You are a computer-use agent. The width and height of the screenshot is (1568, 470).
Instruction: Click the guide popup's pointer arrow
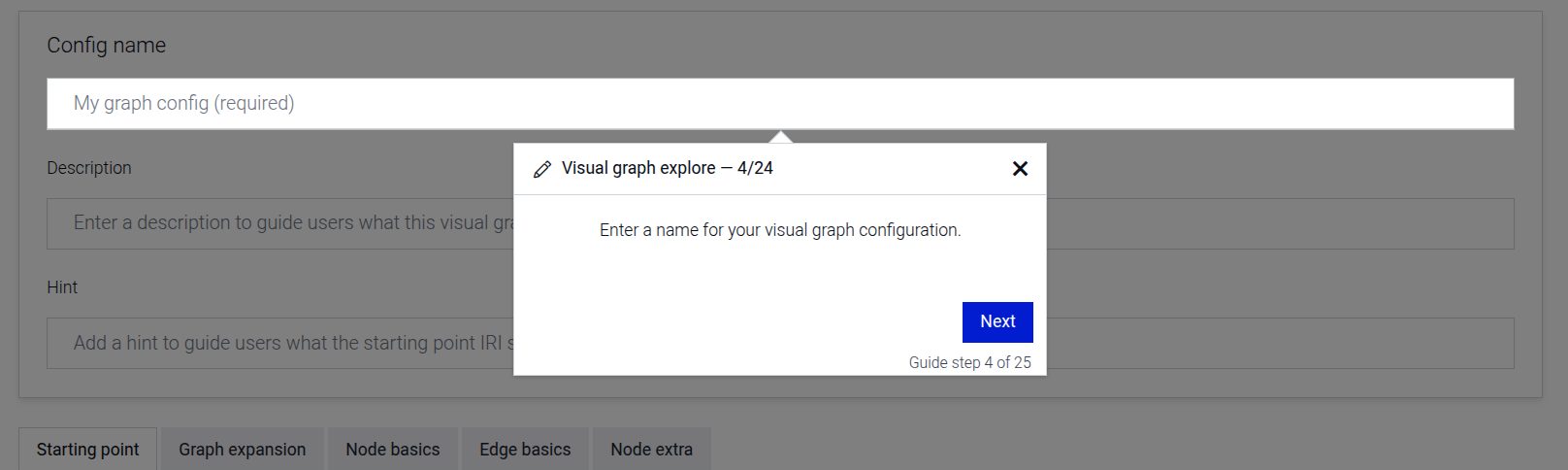tap(780, 137)
